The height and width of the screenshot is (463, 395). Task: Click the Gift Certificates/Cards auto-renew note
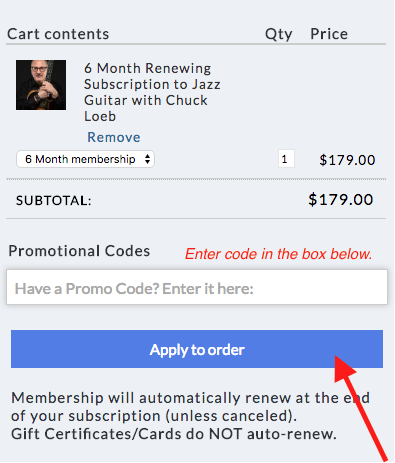tap(174, 434)
